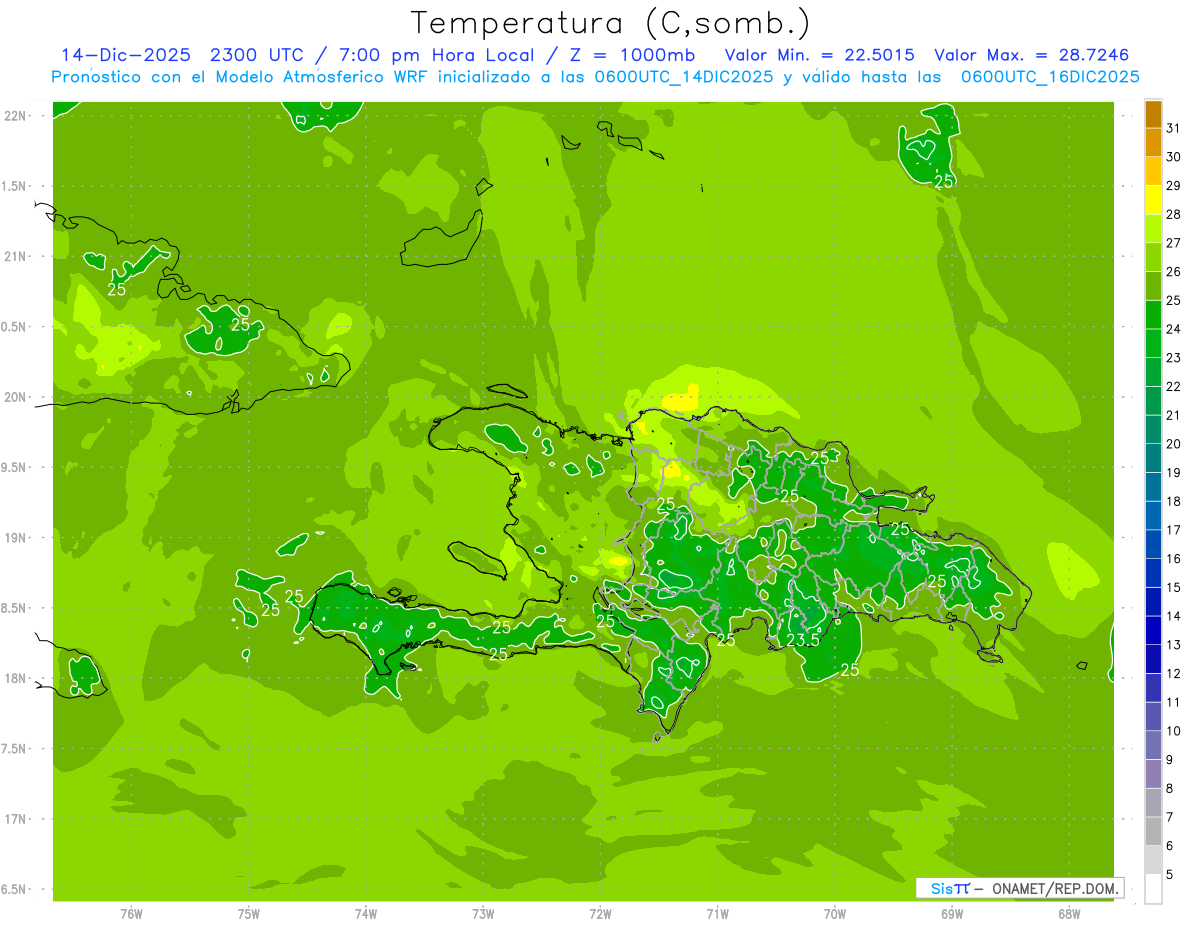Pick the green legend swatch between 23 and 24

point(1153,343)
